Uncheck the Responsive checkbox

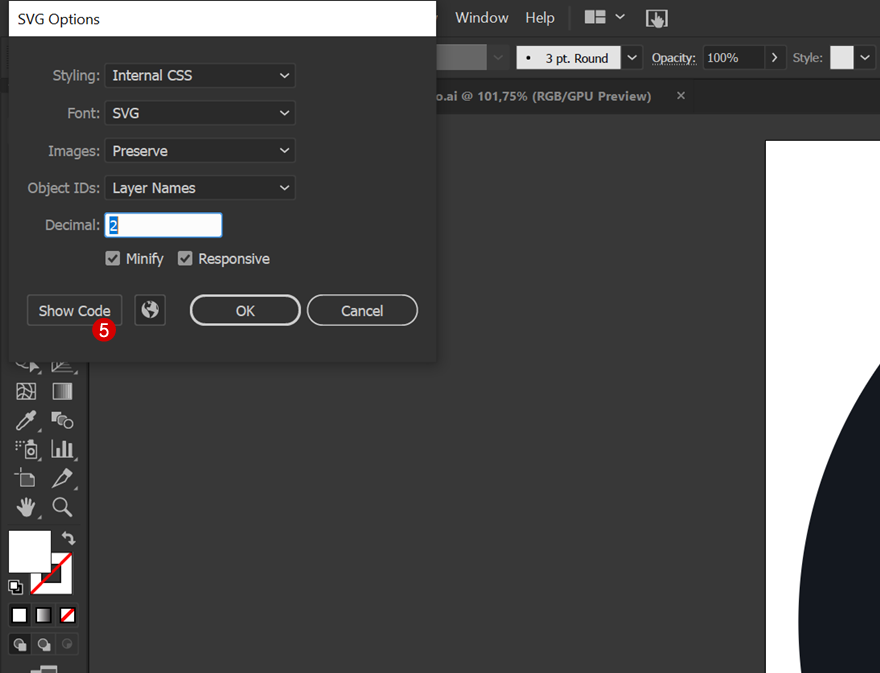point(185,259)
